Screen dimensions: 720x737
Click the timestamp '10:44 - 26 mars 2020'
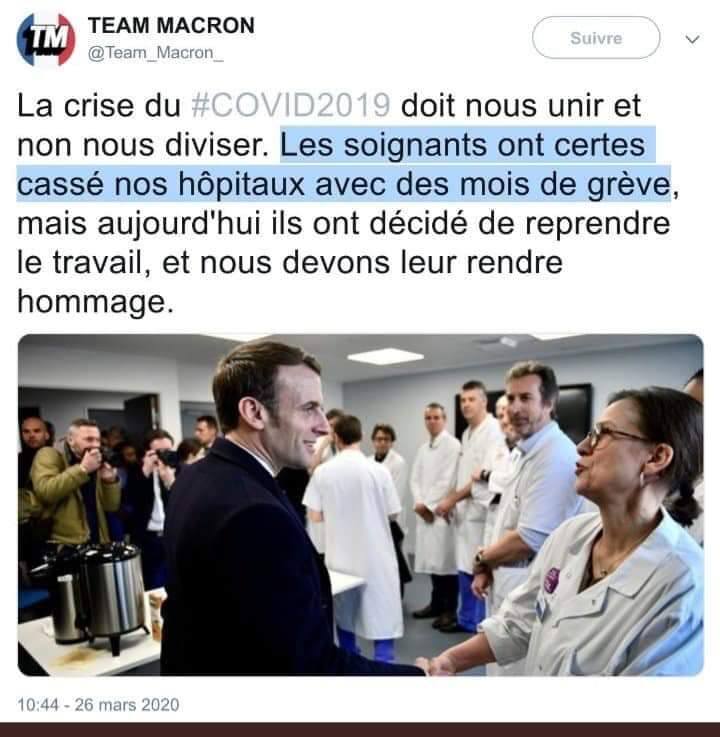98,705
